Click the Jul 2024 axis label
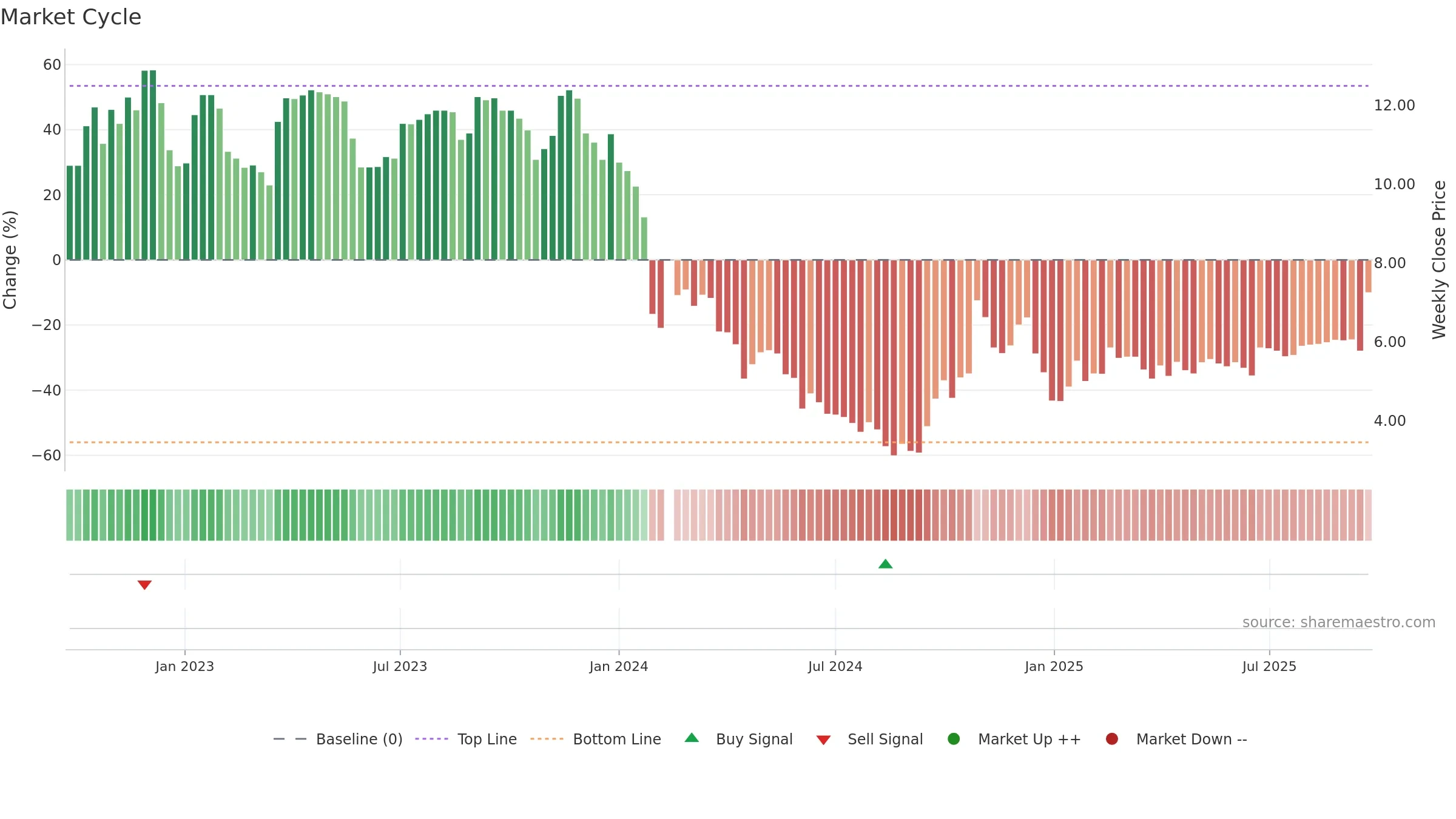Image resolution: width=1456 pixels, height=819 pixels. pos(835,667)
